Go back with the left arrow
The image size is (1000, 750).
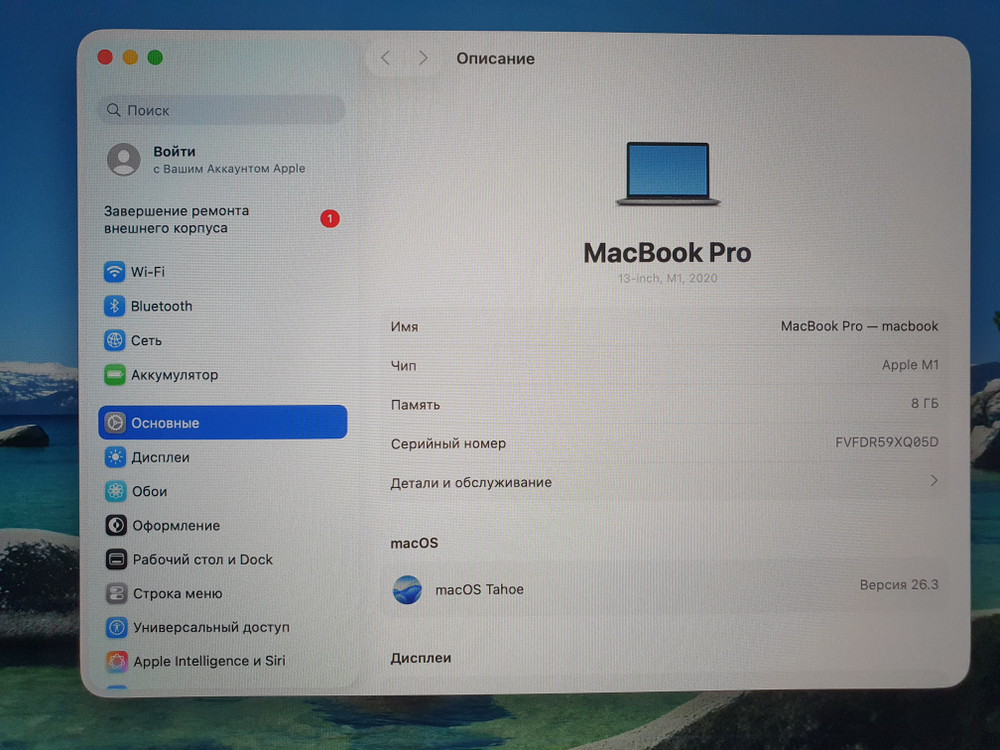click(385, 58)
